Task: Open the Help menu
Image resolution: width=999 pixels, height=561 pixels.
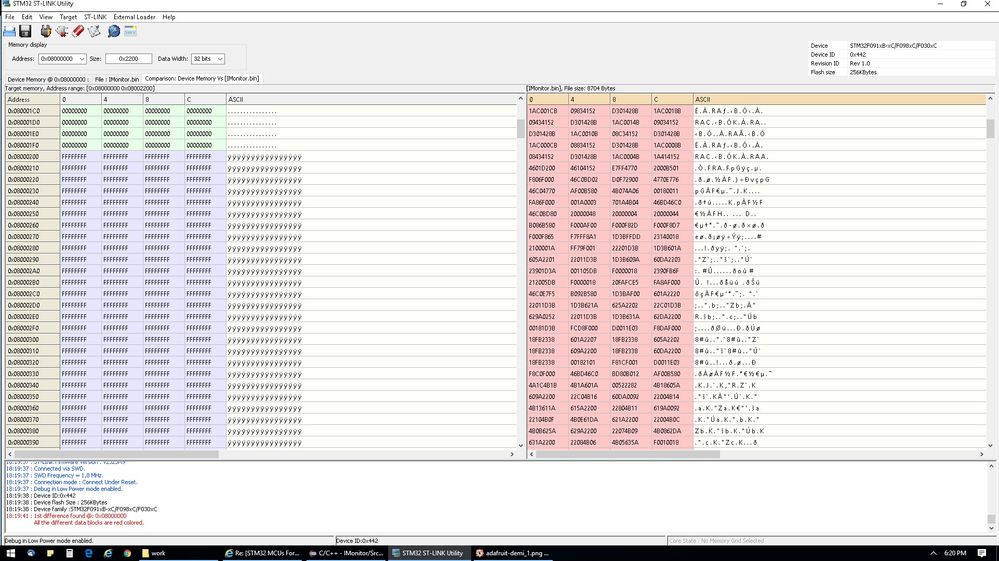Action: click(169, 17)
